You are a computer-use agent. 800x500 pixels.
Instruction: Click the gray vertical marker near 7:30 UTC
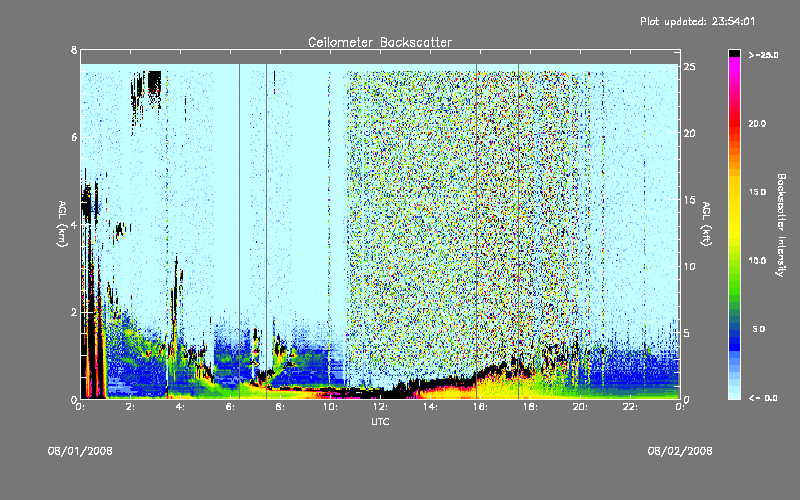(266, 231)
